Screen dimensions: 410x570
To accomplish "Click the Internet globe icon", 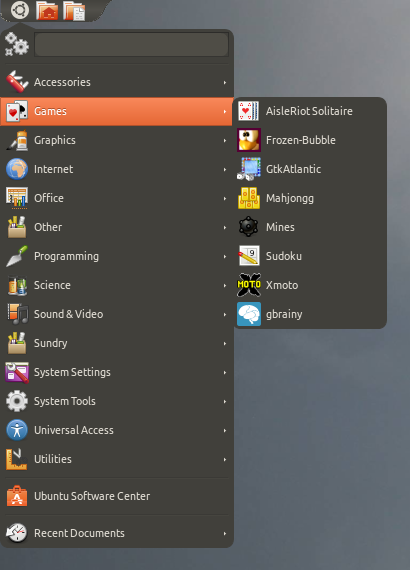I will coord(17,169).
